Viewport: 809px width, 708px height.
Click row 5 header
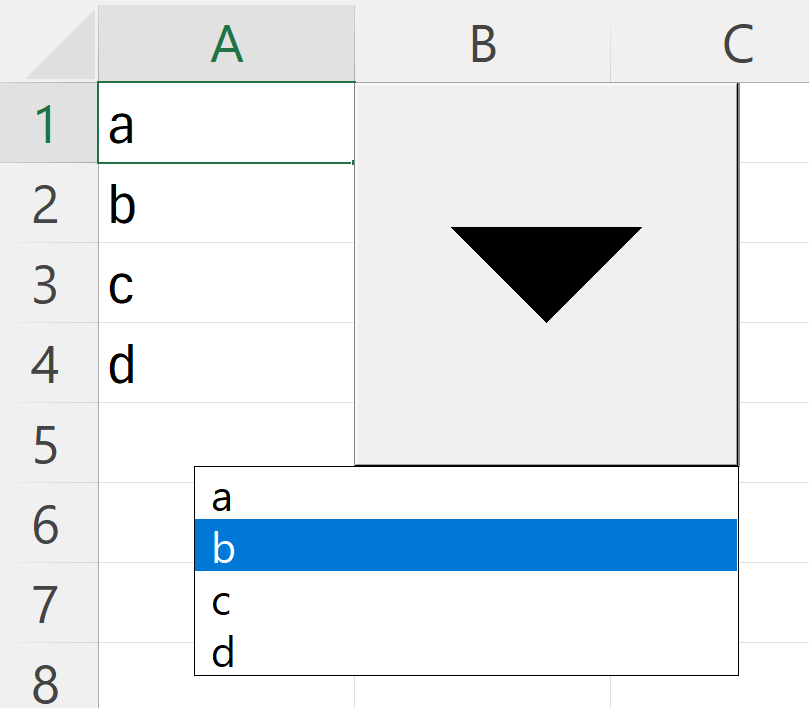pyautogui.click(x=48, y=444)
